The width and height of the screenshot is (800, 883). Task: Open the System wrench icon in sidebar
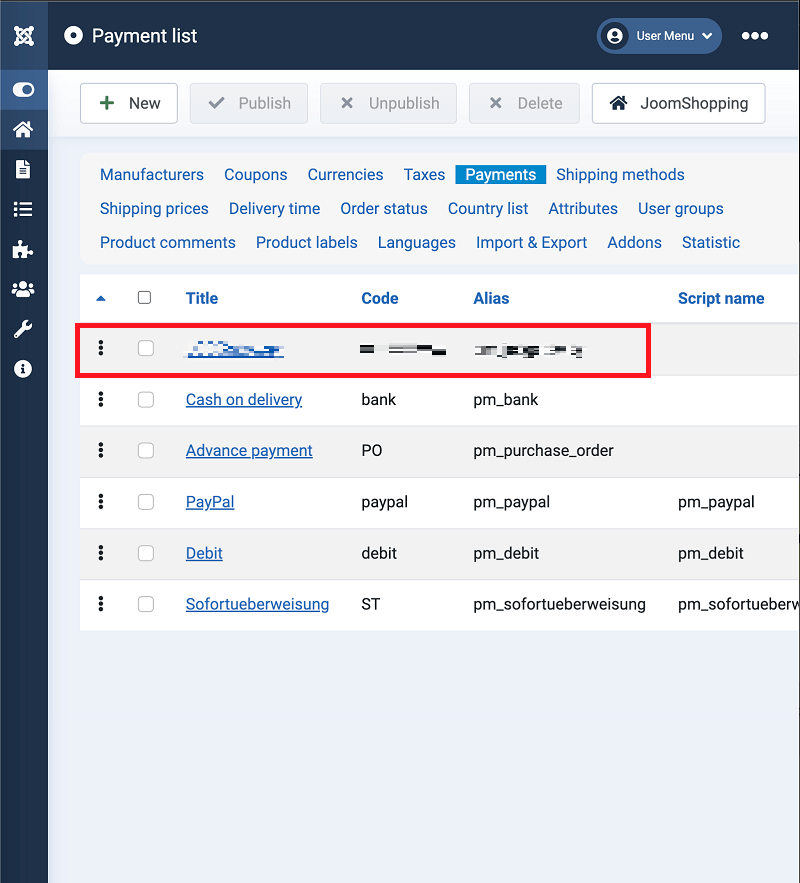24,329
